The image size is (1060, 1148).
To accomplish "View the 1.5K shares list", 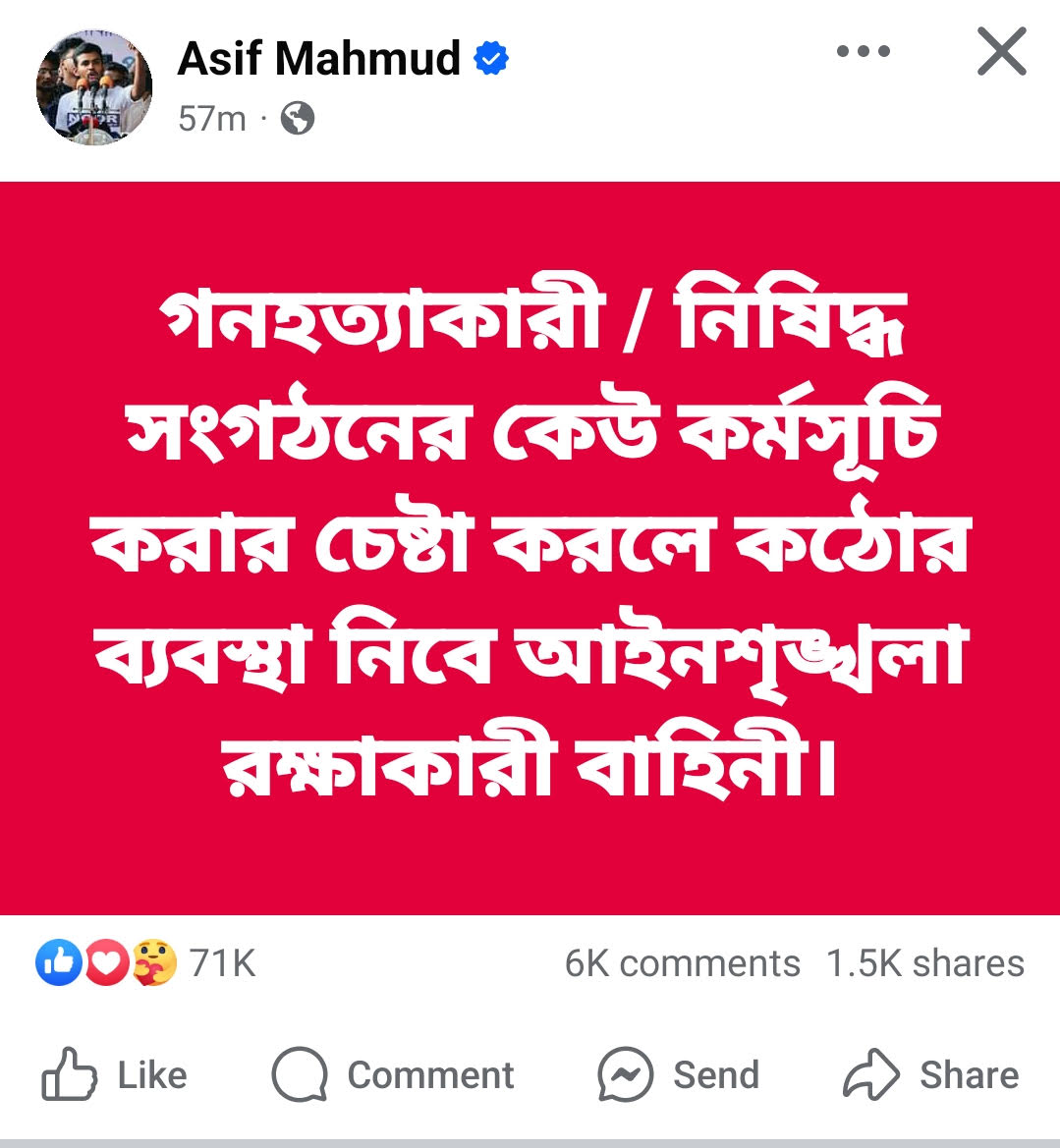I will pyautogui.click(x=925, y=963).
